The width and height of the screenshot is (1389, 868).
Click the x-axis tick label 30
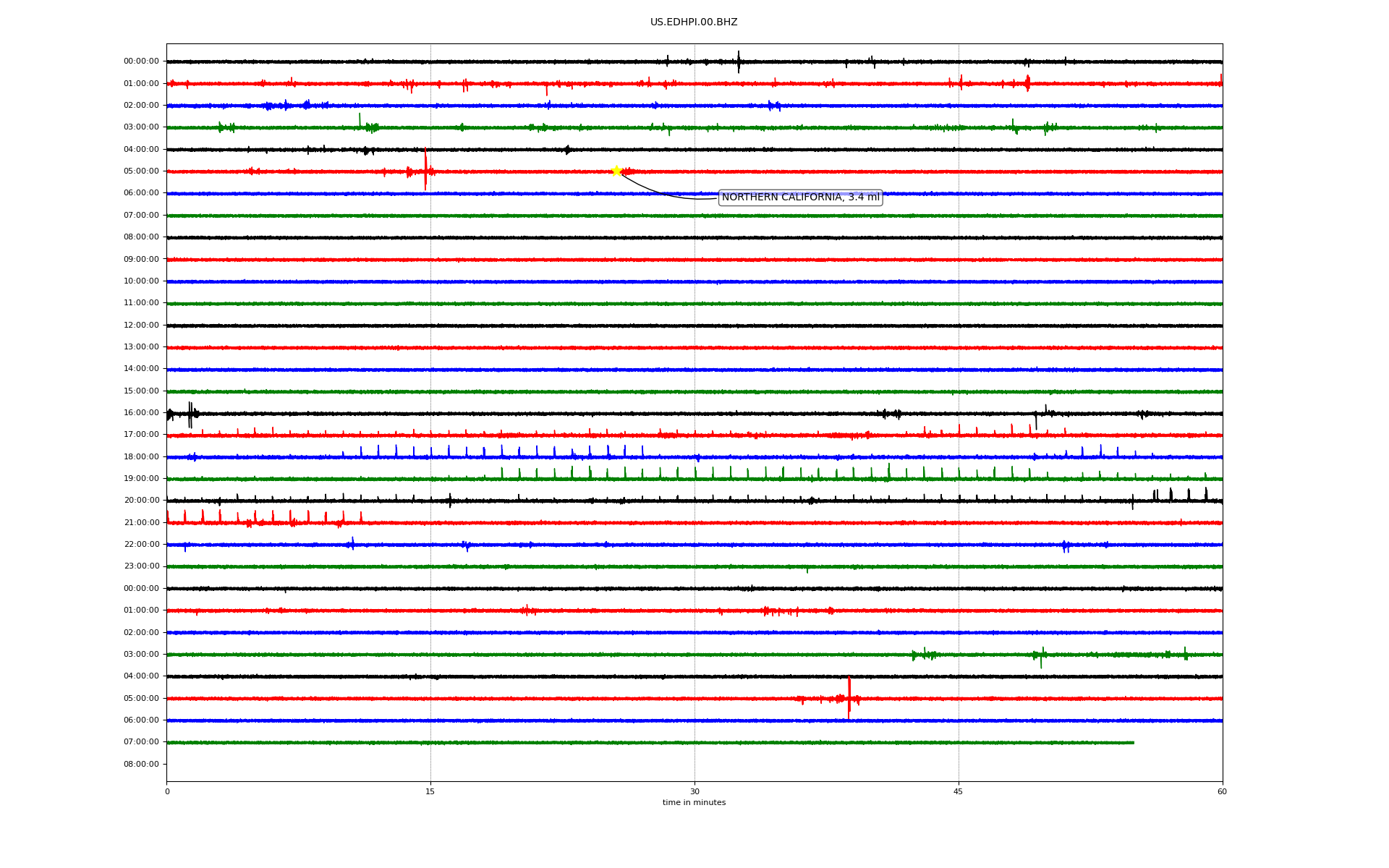pyautogui.click(x=694, y=791)
